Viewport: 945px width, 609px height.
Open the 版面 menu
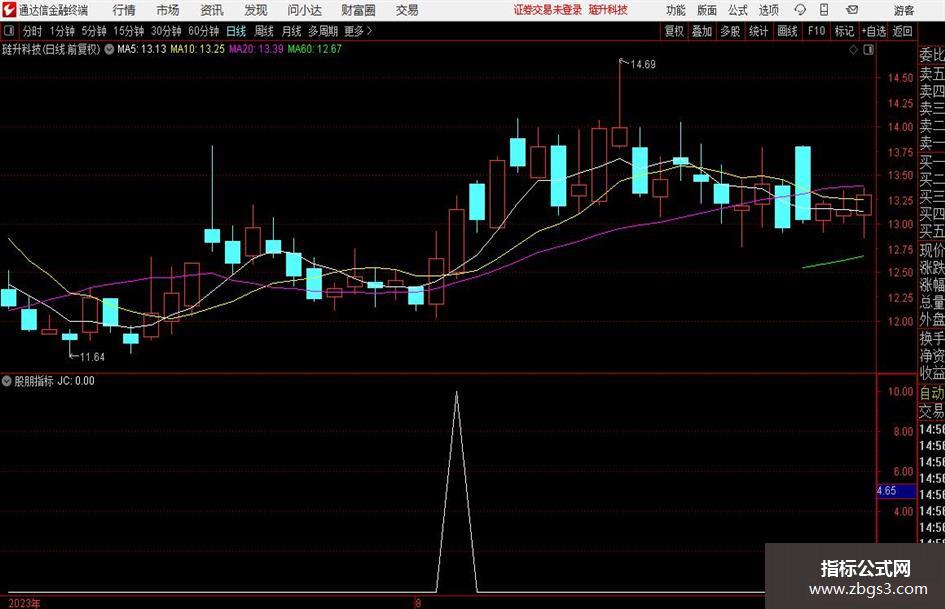pyautogui.click(x=707, y=10)
